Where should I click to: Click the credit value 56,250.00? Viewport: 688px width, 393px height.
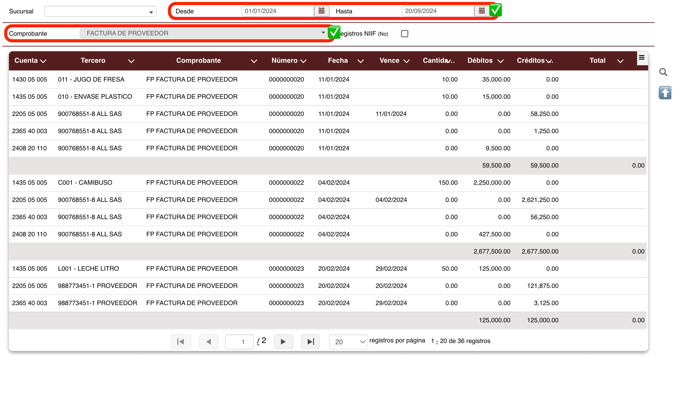point(545,217)
